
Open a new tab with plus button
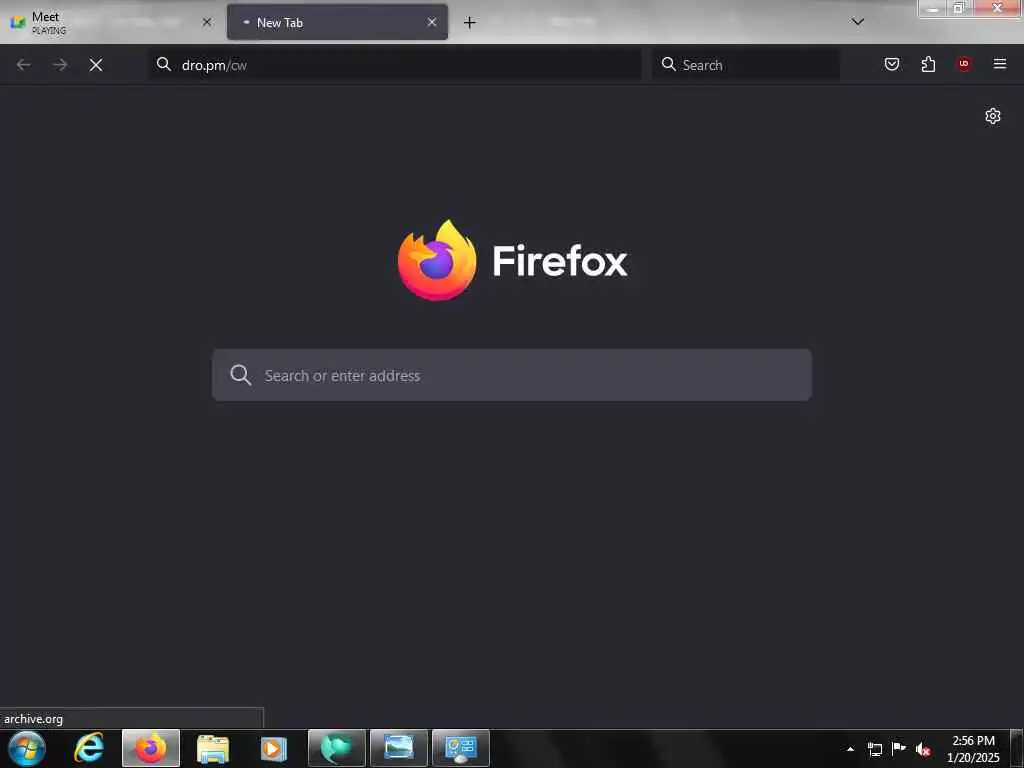click(470, 22)
